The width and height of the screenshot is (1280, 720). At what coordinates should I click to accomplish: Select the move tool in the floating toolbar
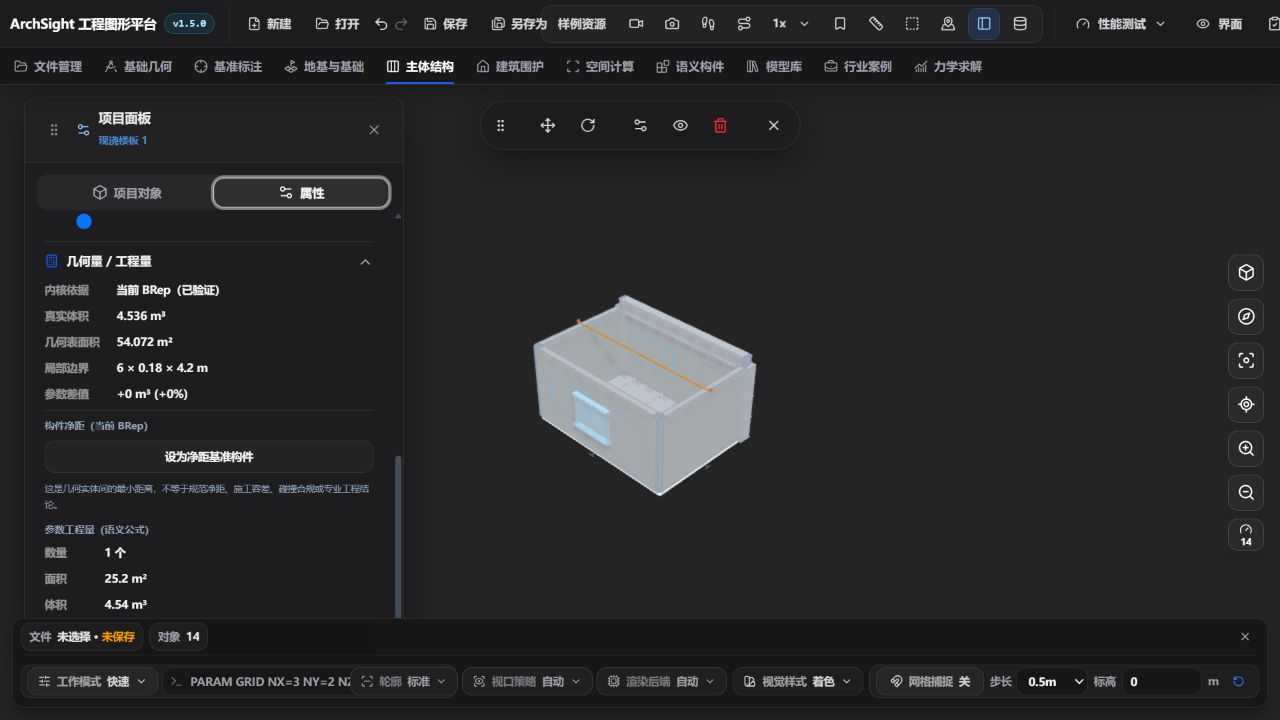pos(548,126)
